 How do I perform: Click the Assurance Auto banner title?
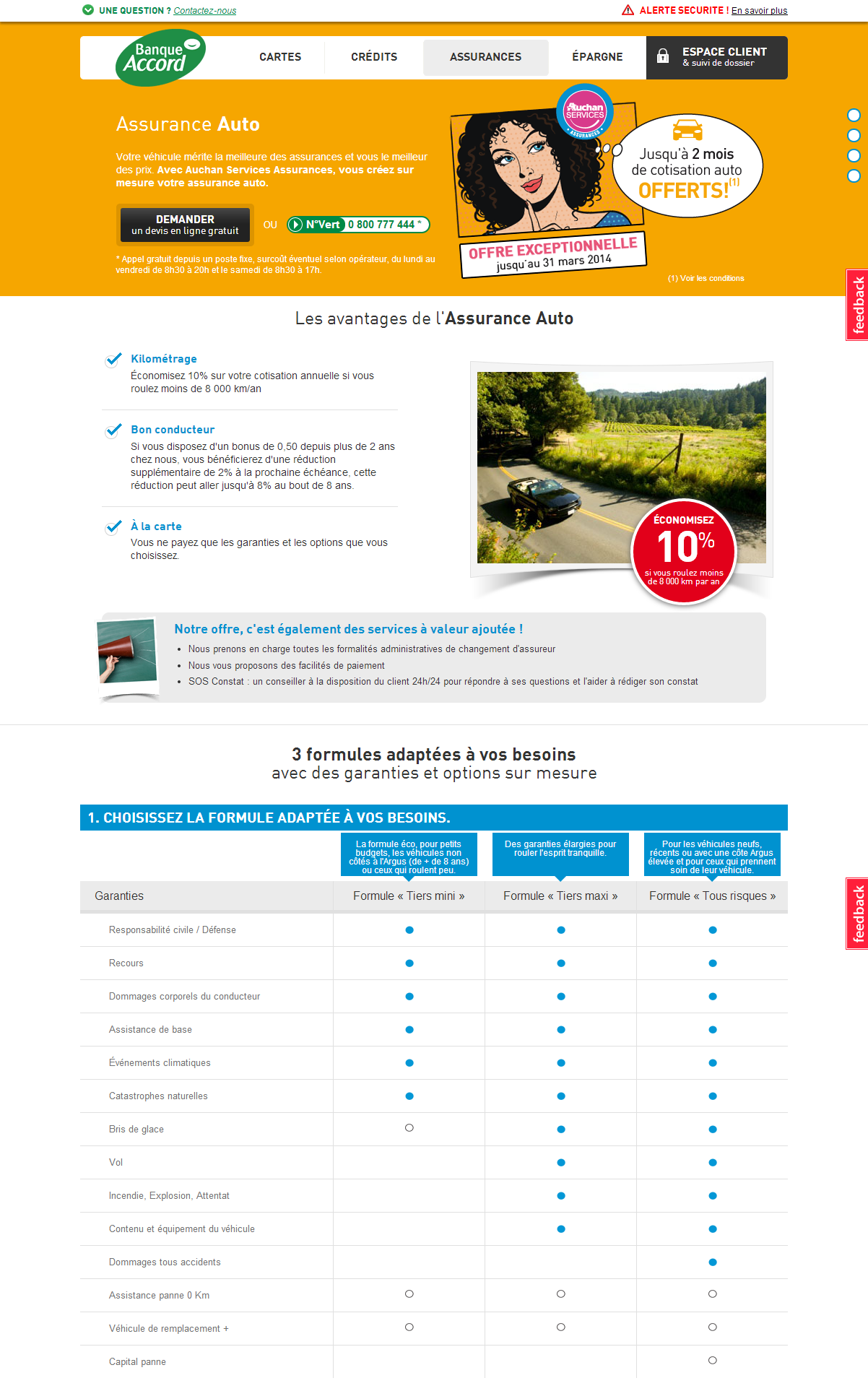coord(188,124)
